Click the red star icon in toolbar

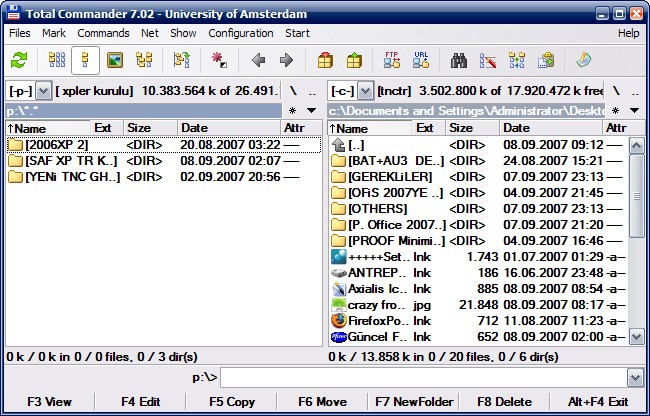coord(219,60)
